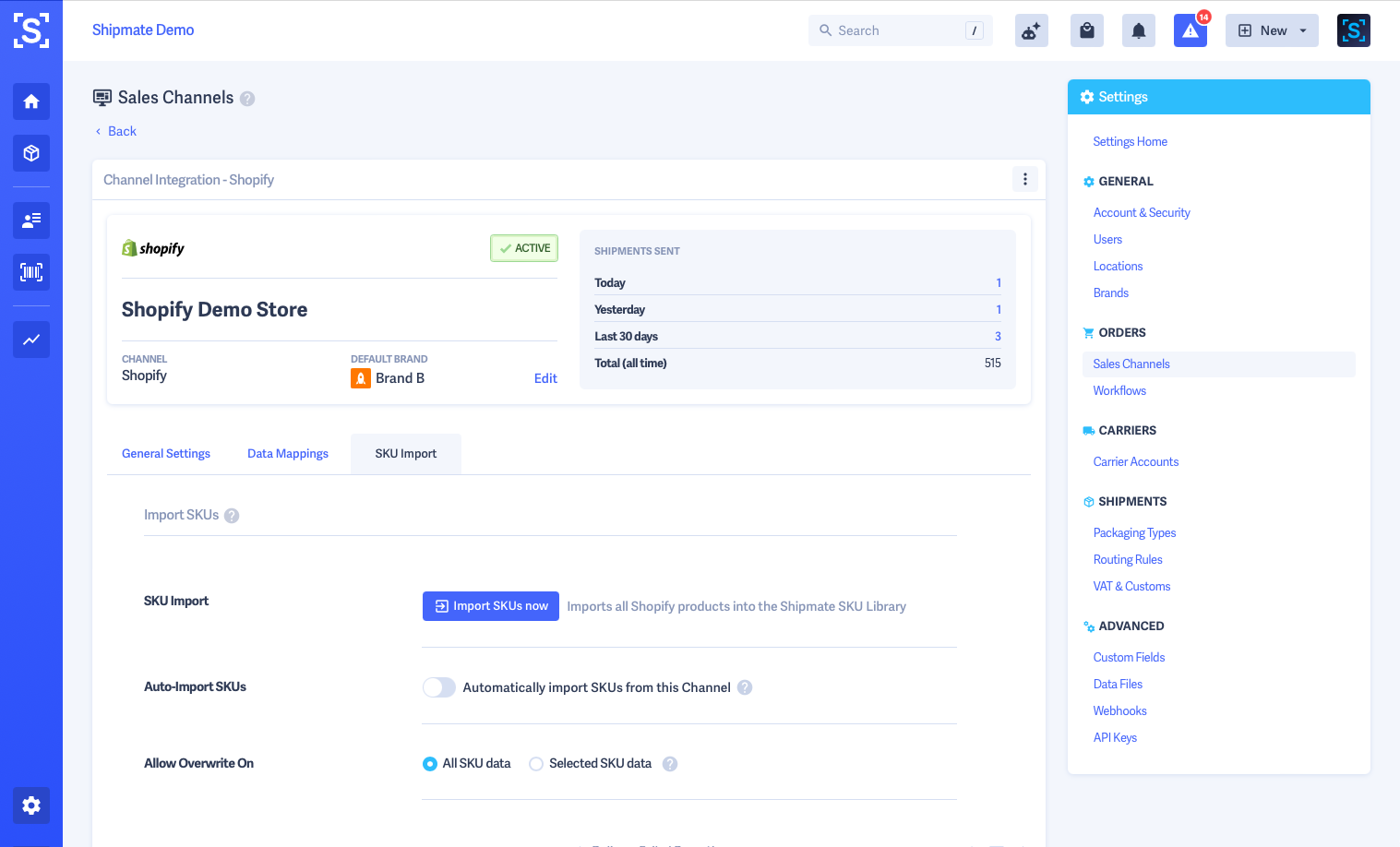Open Data Files settings

click(1118, 685)
